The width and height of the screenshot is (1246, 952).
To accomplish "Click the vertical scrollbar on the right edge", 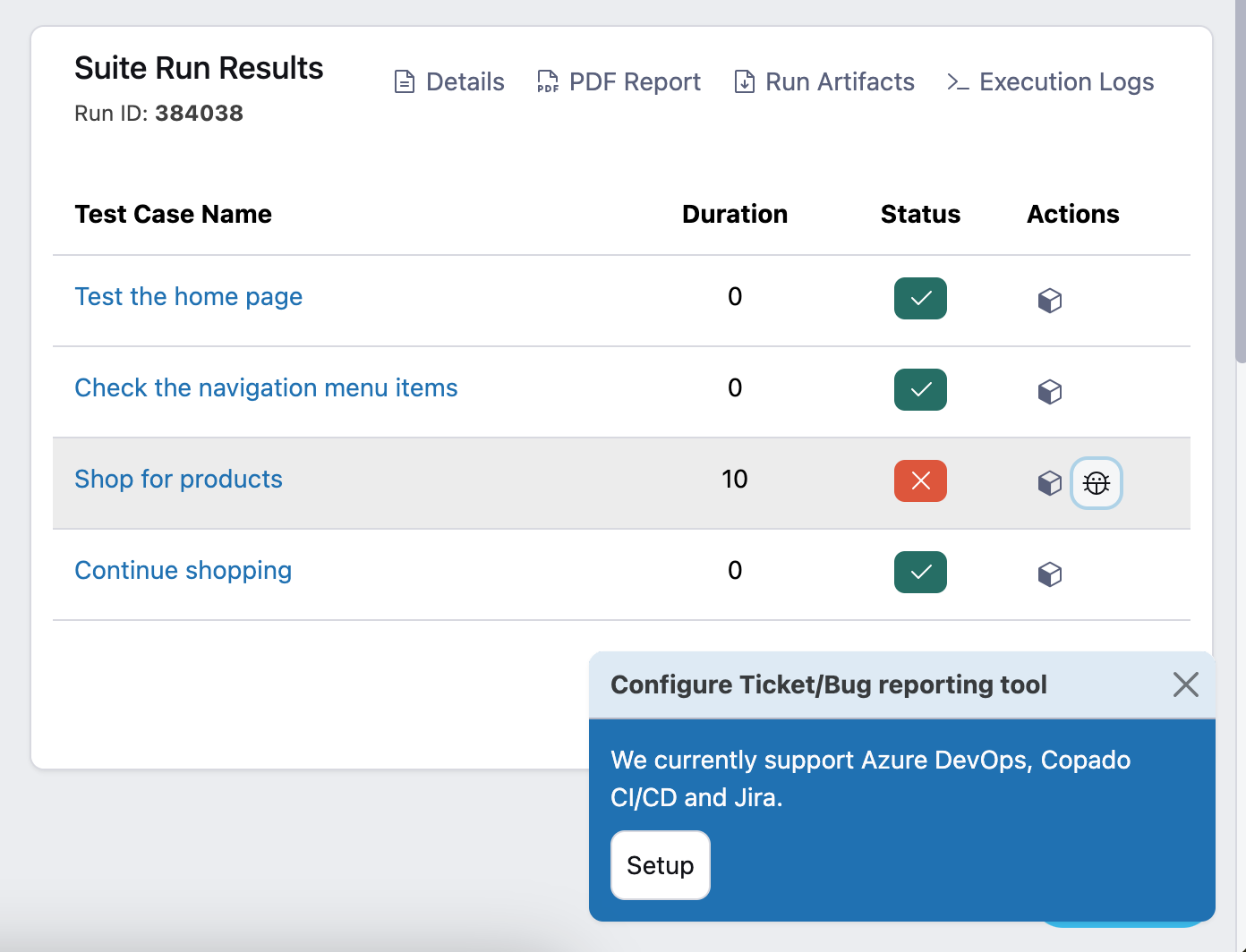I will [x=1240, y=179].
